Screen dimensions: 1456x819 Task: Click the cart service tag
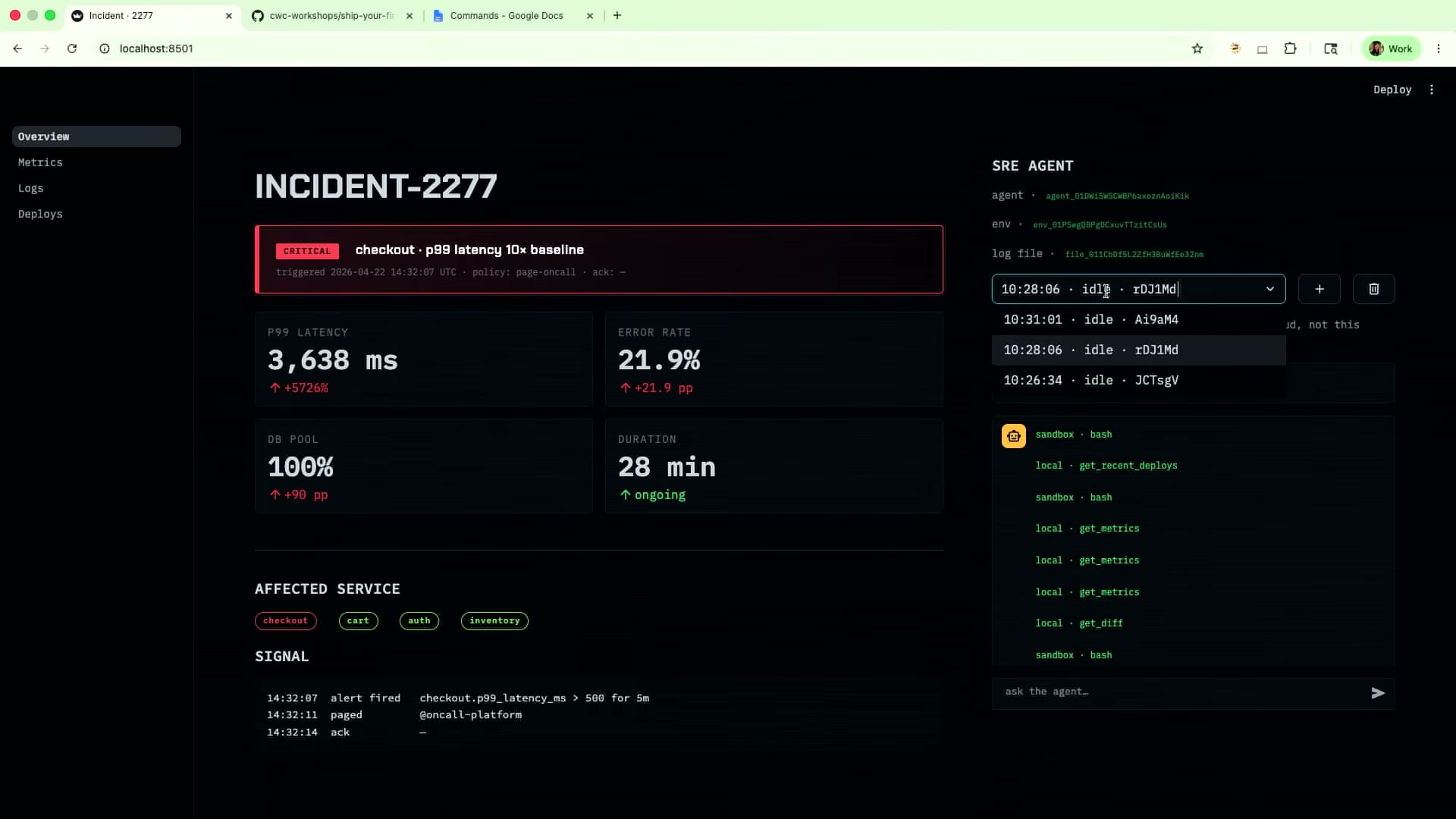(x=358, y=620)
